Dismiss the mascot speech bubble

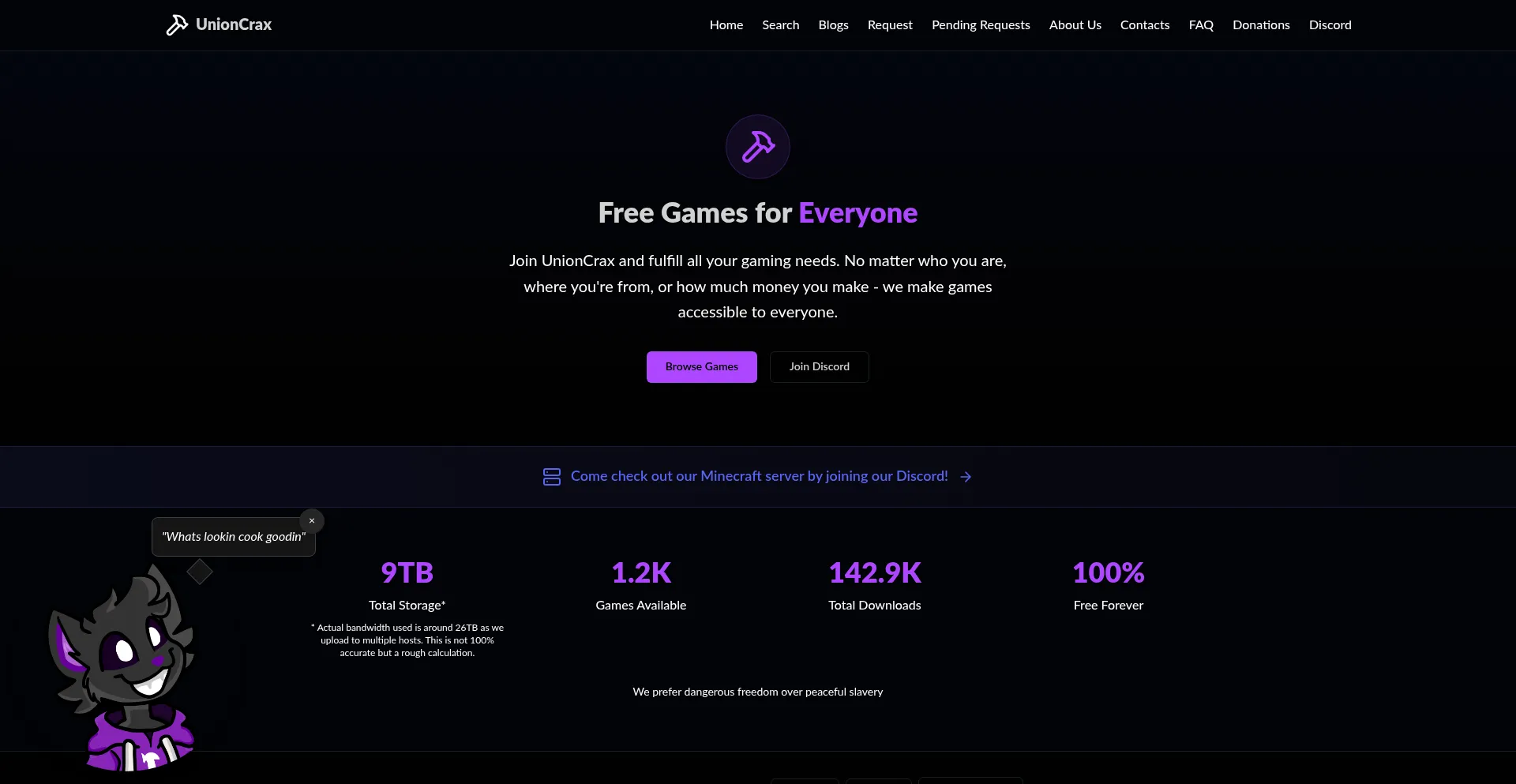312,521
